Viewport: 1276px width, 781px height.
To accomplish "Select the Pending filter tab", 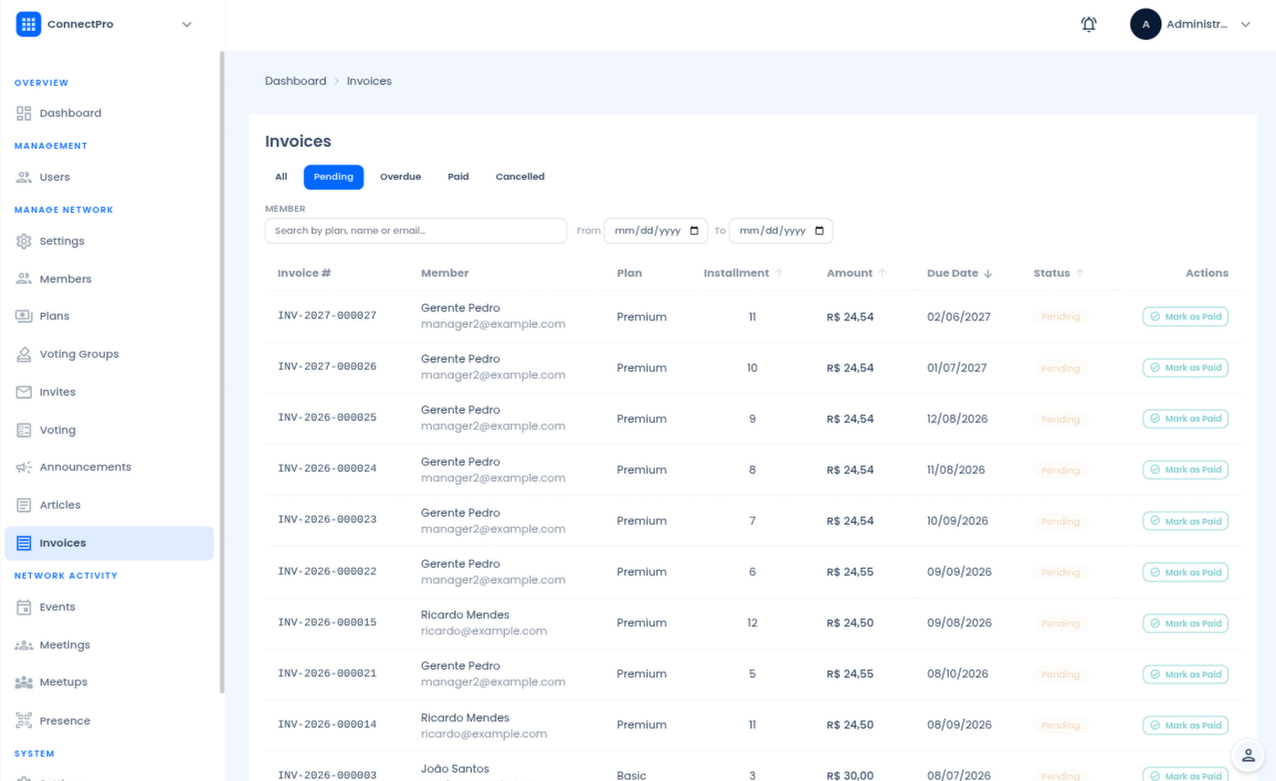I will (x=333, y=177).
